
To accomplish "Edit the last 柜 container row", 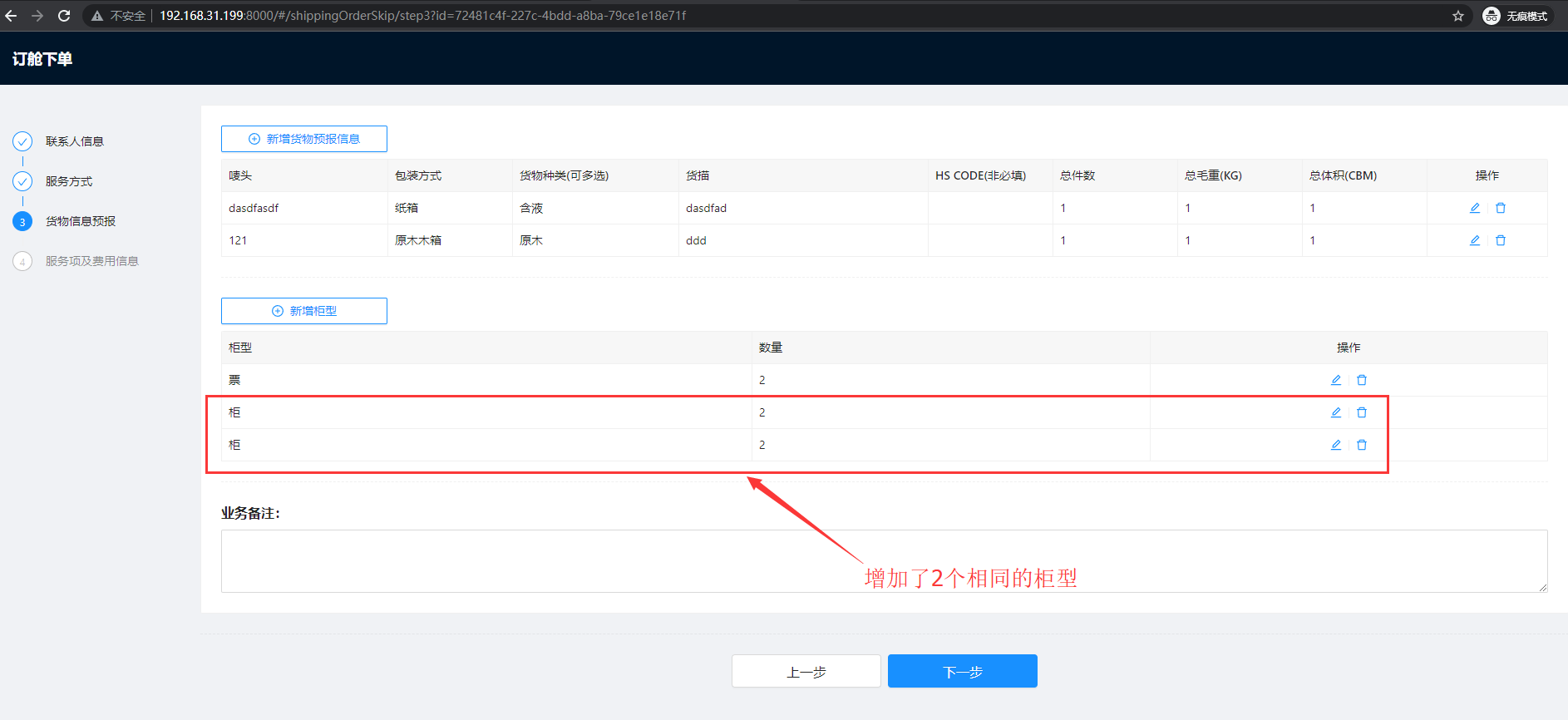I will (1335, 445).
